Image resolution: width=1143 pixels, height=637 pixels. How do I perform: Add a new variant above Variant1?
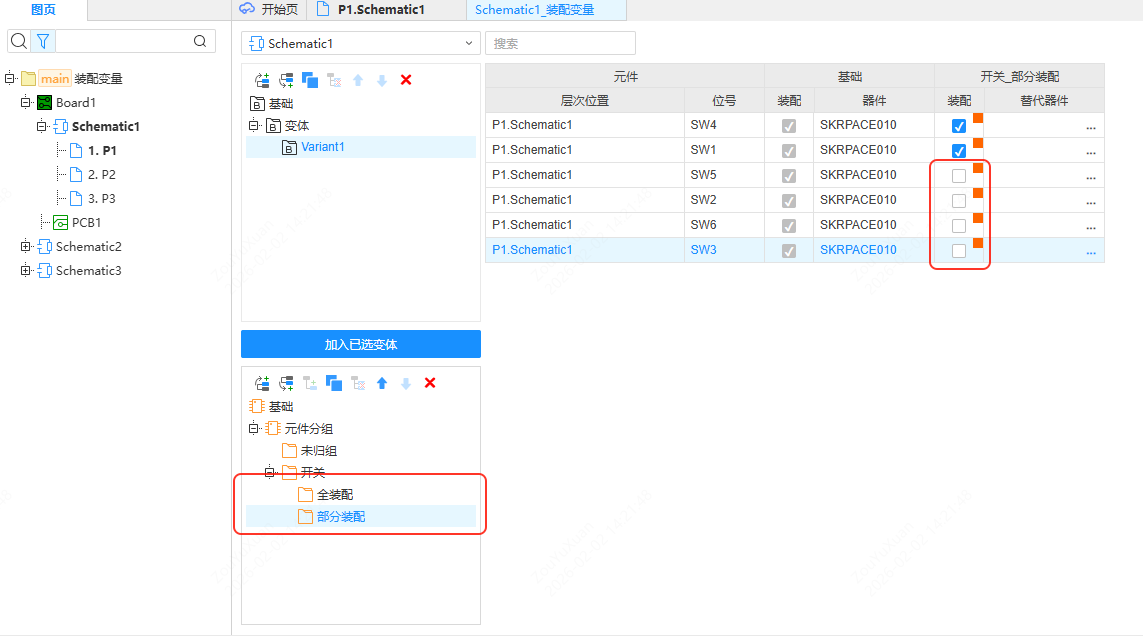pos(262,79)
